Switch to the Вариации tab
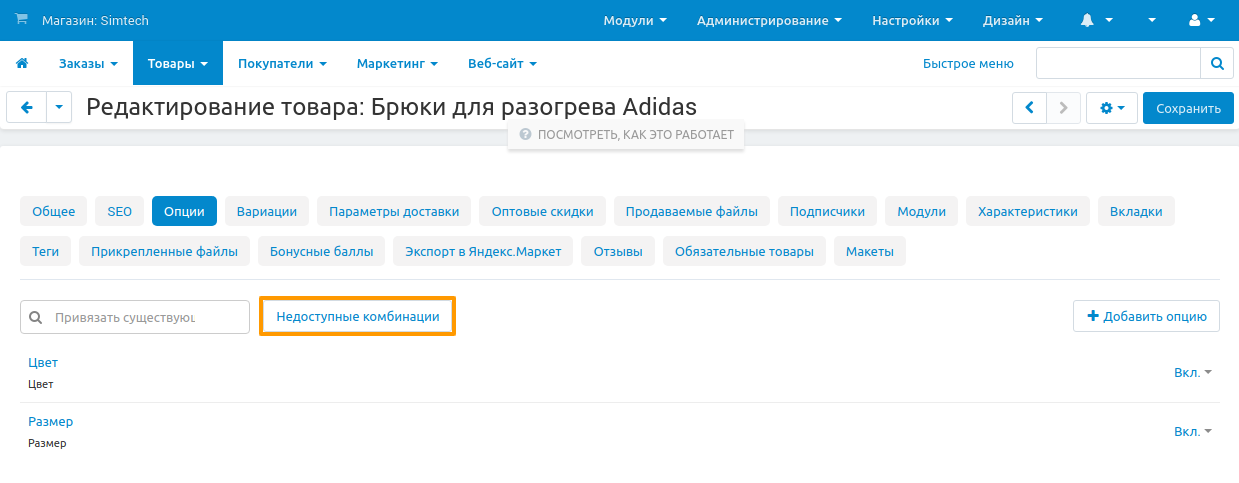1239x483 pixels. [267, 212]
